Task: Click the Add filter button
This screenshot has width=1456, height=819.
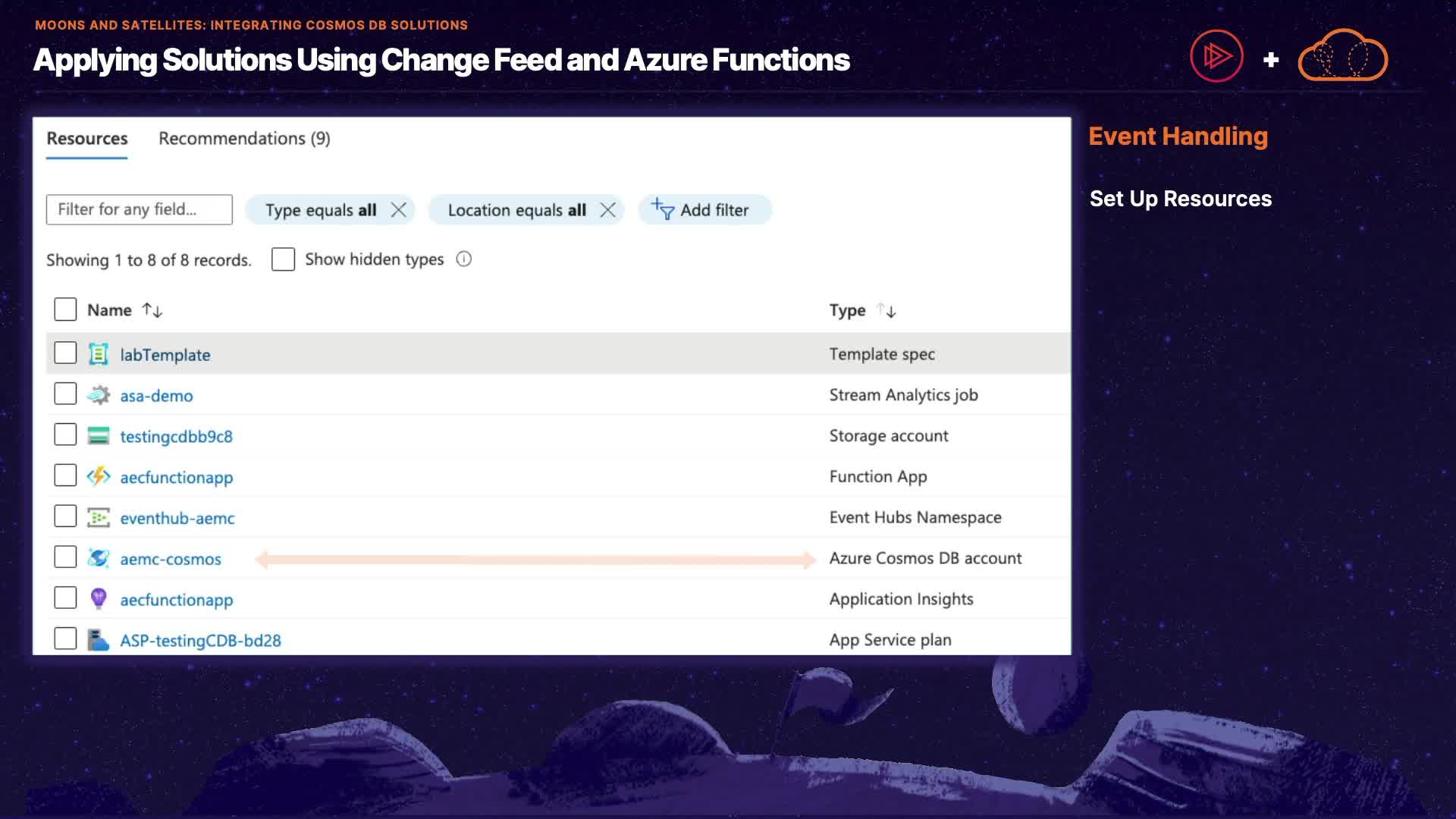Action: [702, 210]
